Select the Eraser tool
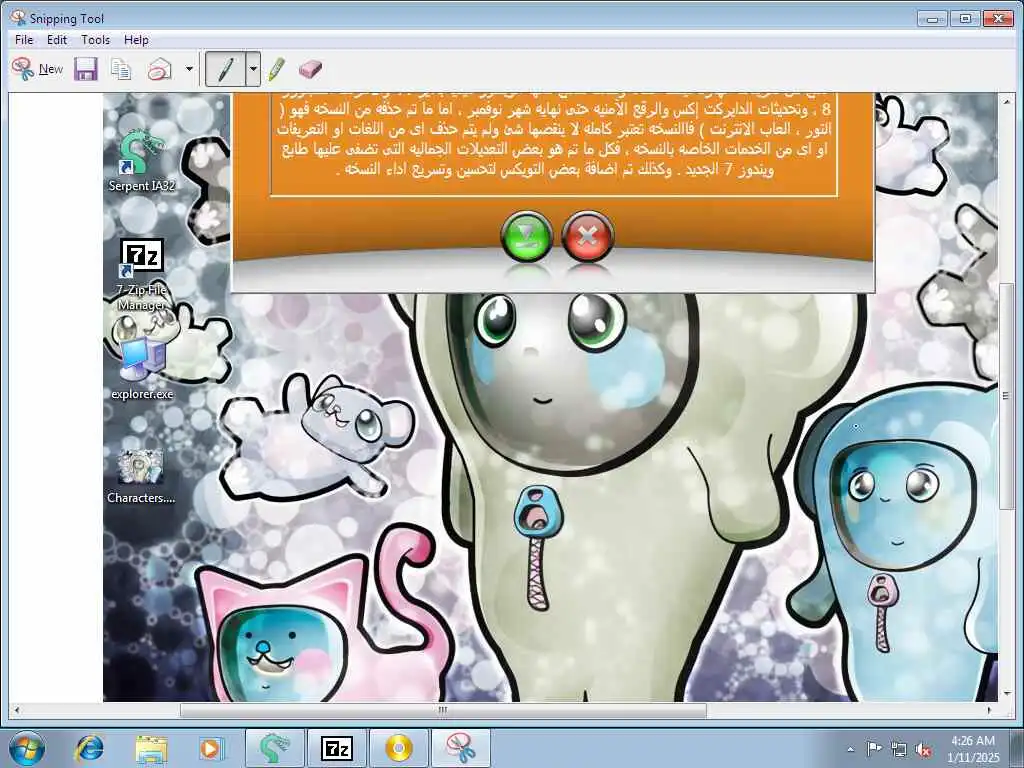 (x=310, y=69)
